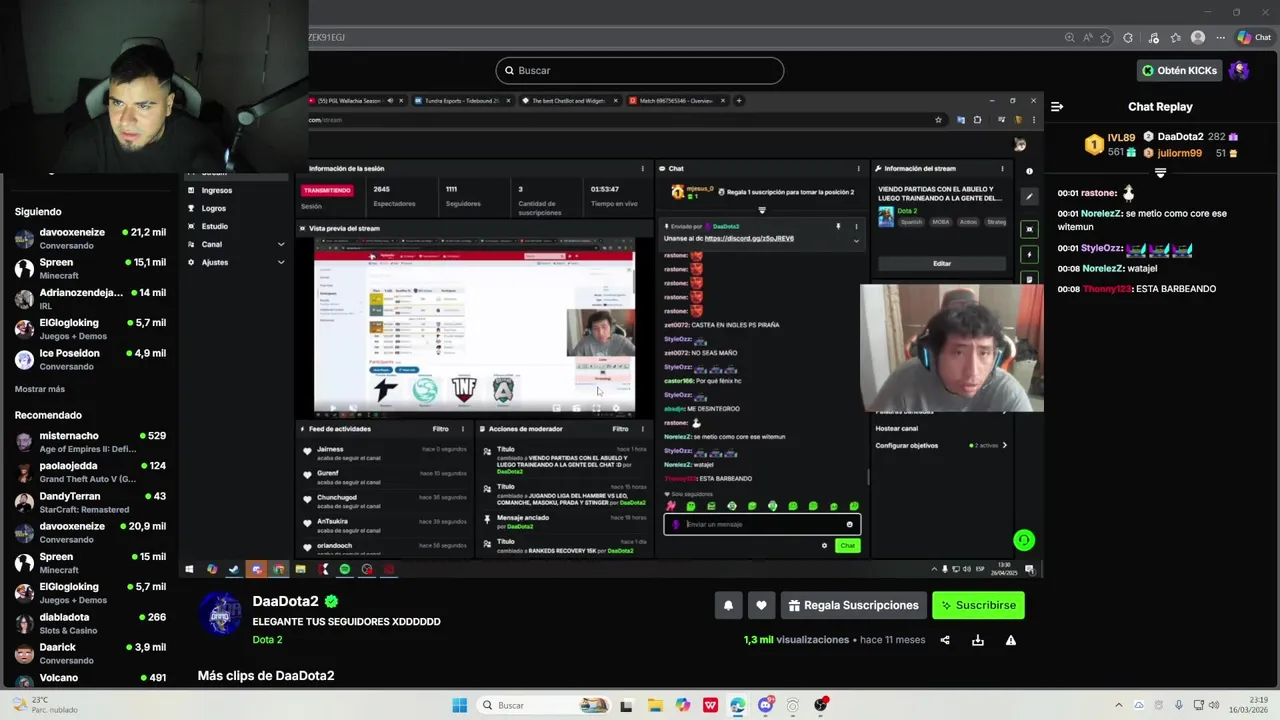Image resolution: width=1280 pixels, height=720 pixels.
Task: Toggle the notification bell for DaaDota2
Action: [x=728, y=605]
